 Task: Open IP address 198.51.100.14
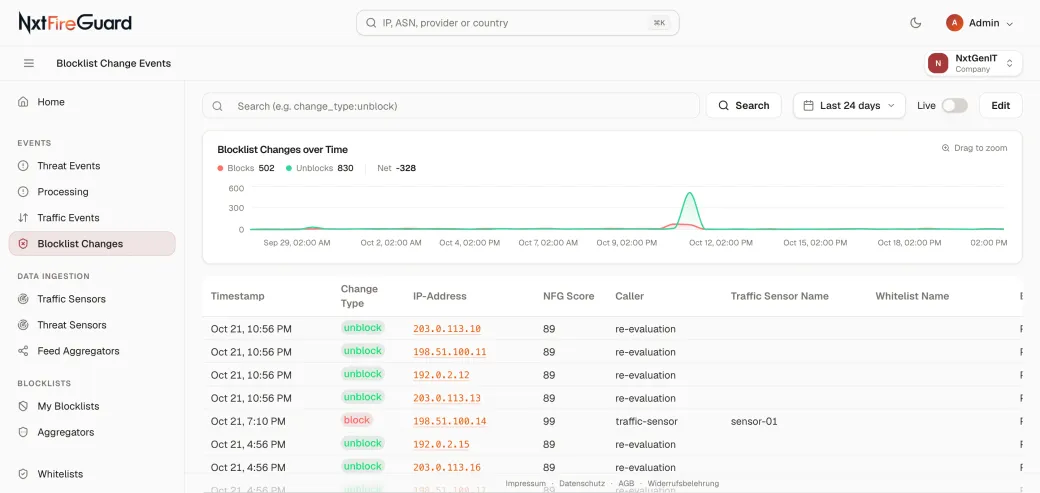click(x=450, y=421)
